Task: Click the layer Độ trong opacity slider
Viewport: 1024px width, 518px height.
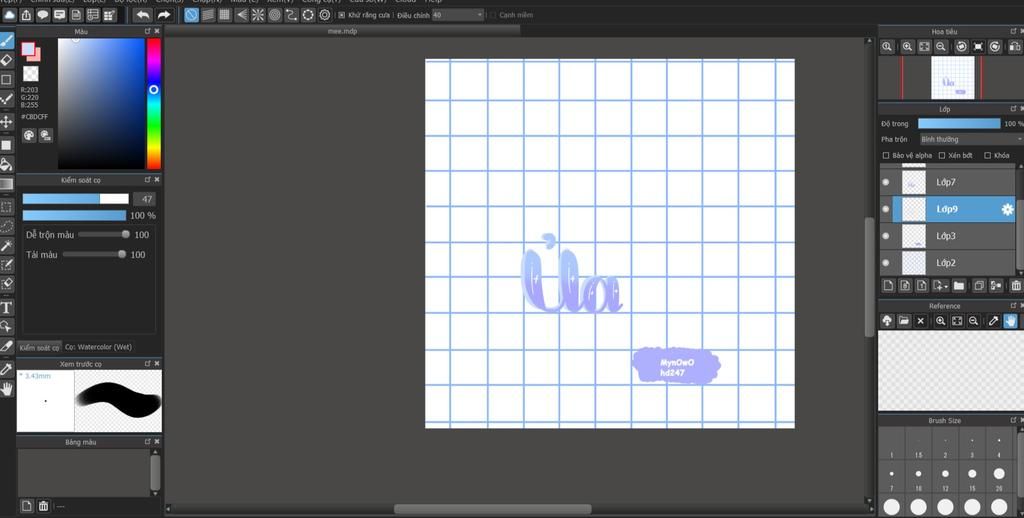Action: tap(959, 123)
